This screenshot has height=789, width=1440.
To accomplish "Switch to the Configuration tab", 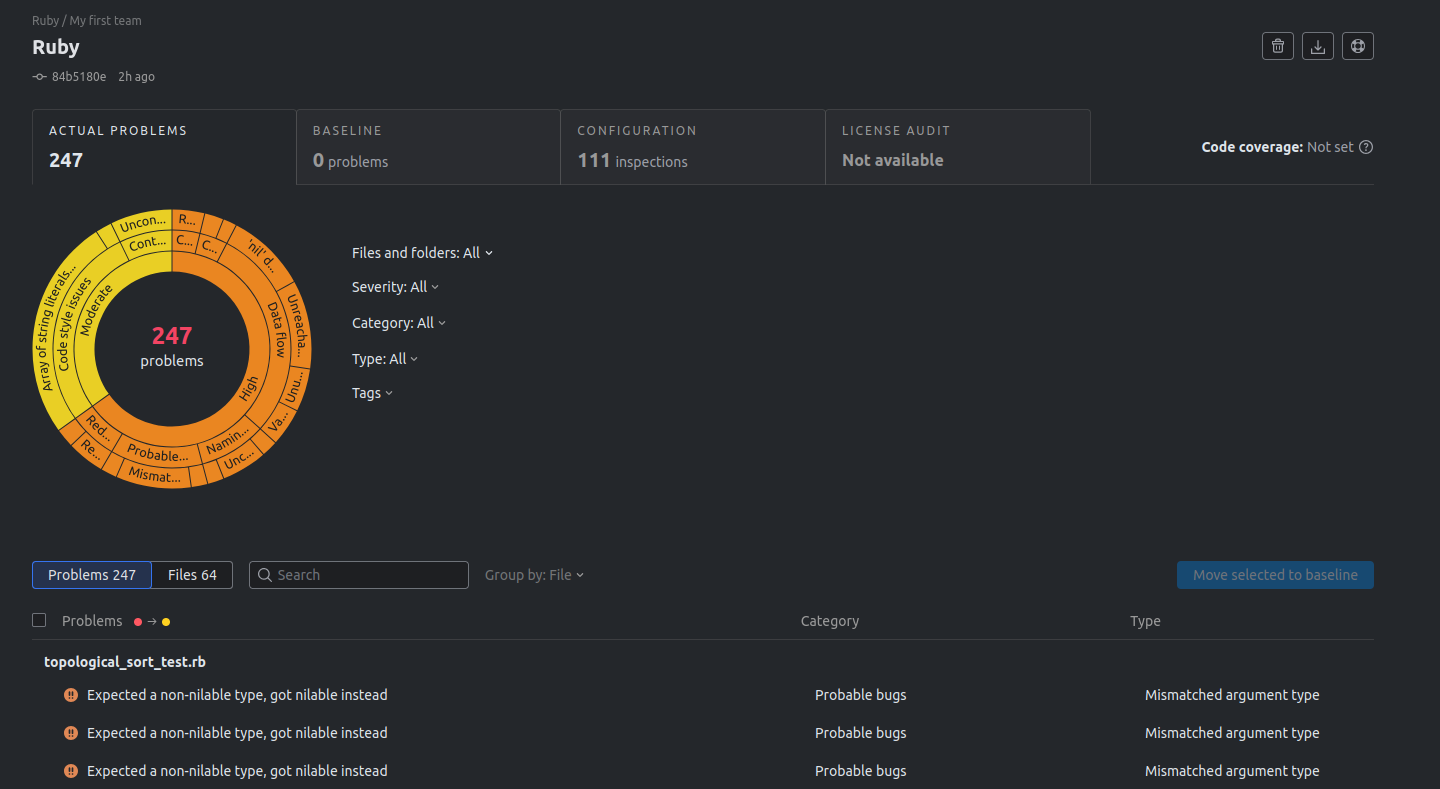I will coord(692,147).
